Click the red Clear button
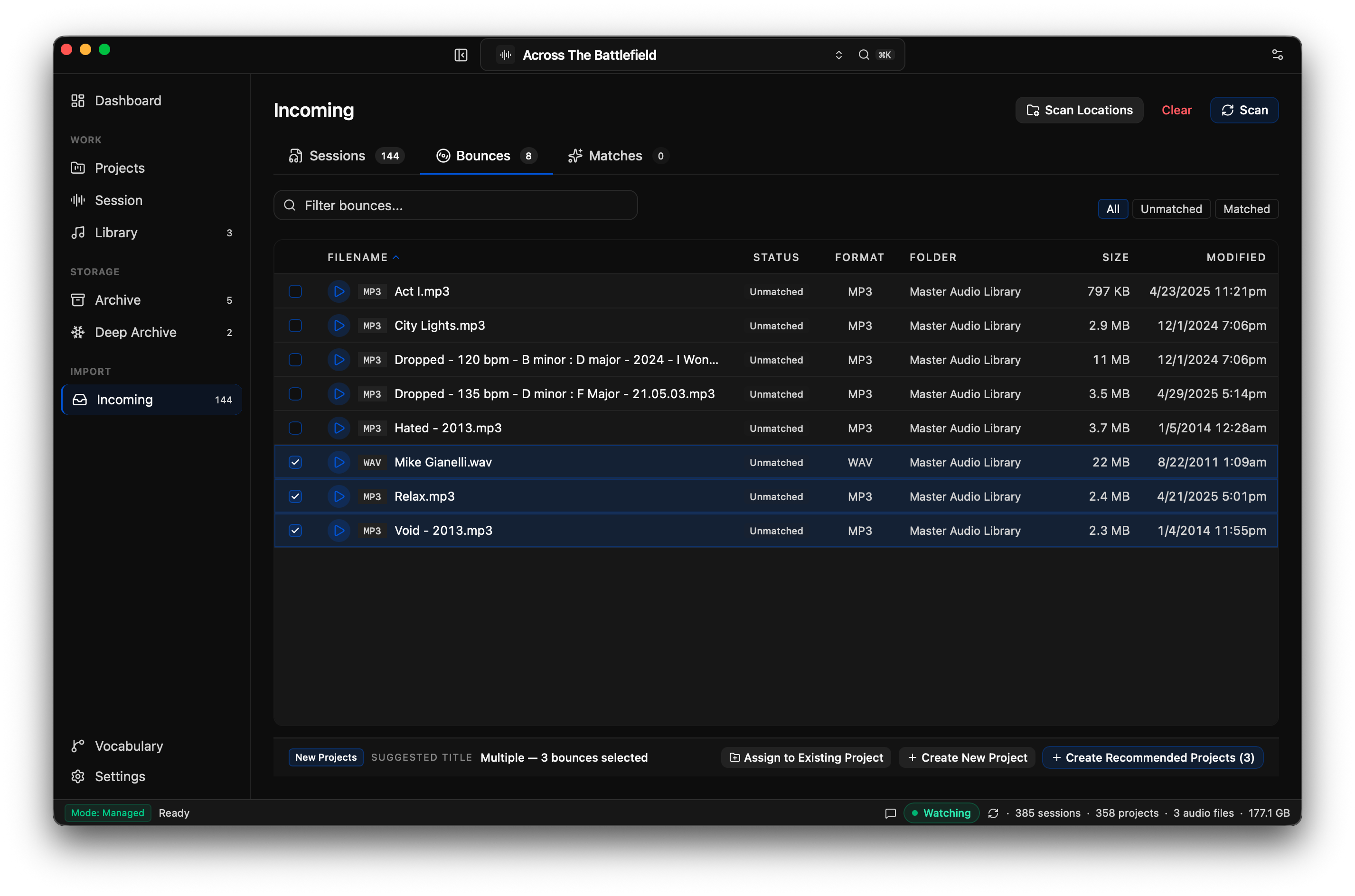 click(x=1176, y=110)
